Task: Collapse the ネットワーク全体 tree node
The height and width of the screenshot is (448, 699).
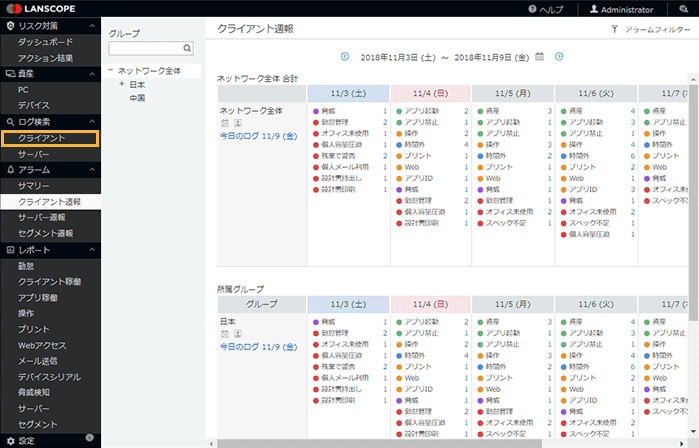Action: tap(111, 71)
